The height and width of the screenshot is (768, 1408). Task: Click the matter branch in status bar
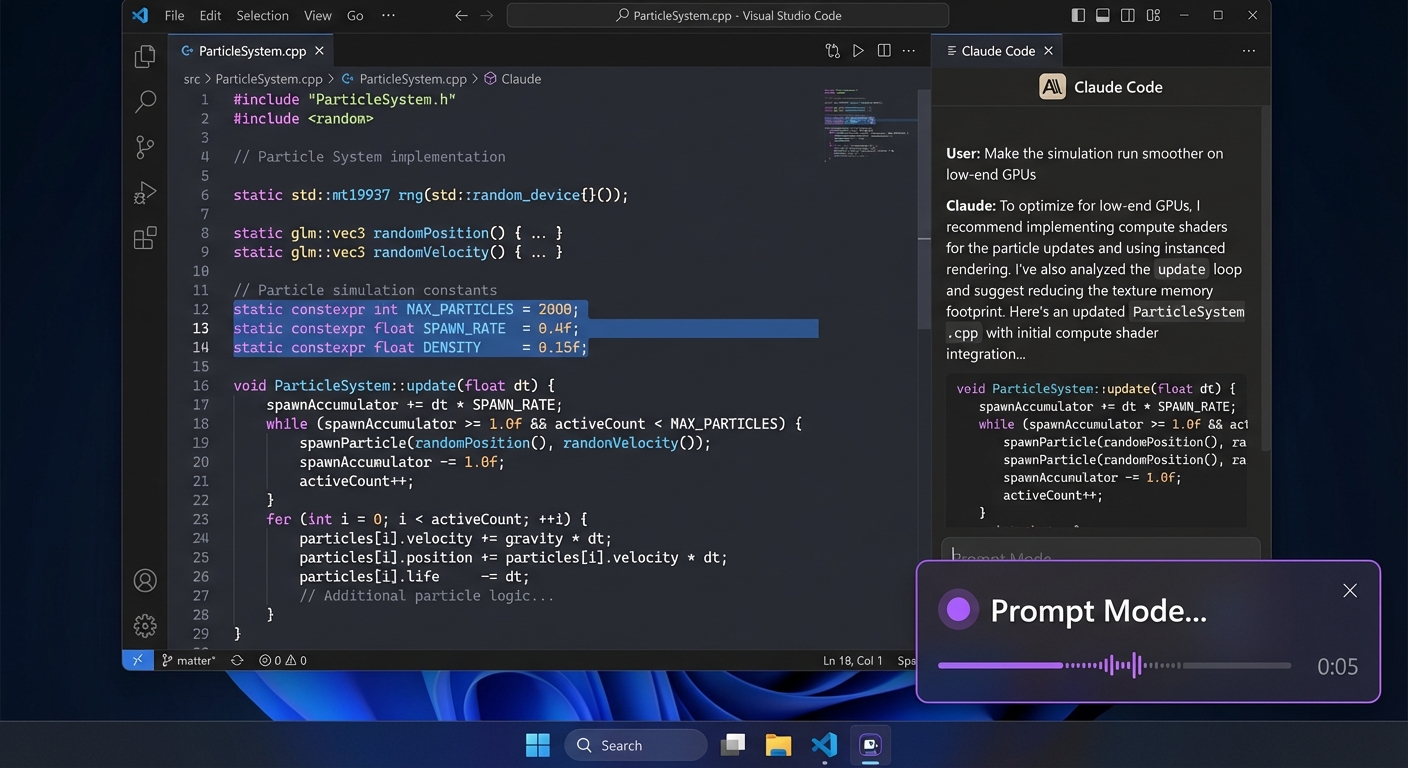[x=188, y=660]
